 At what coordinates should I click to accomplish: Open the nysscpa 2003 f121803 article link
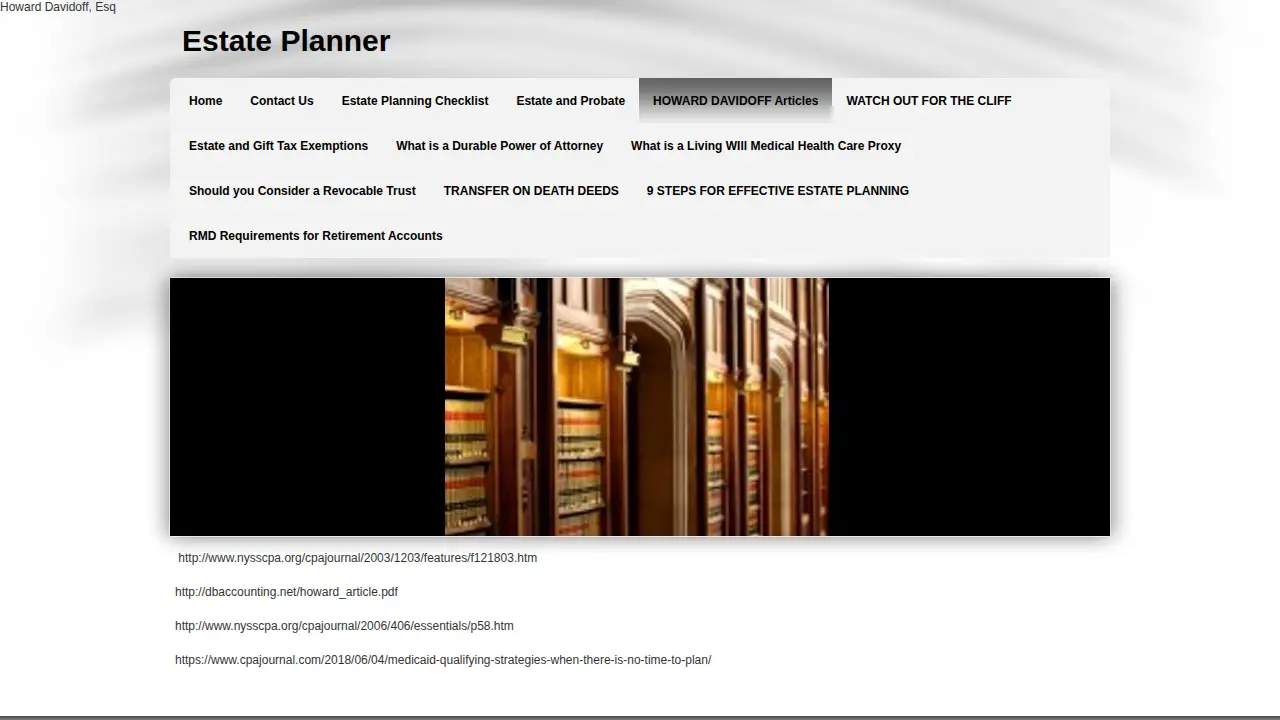pos(357,558)
